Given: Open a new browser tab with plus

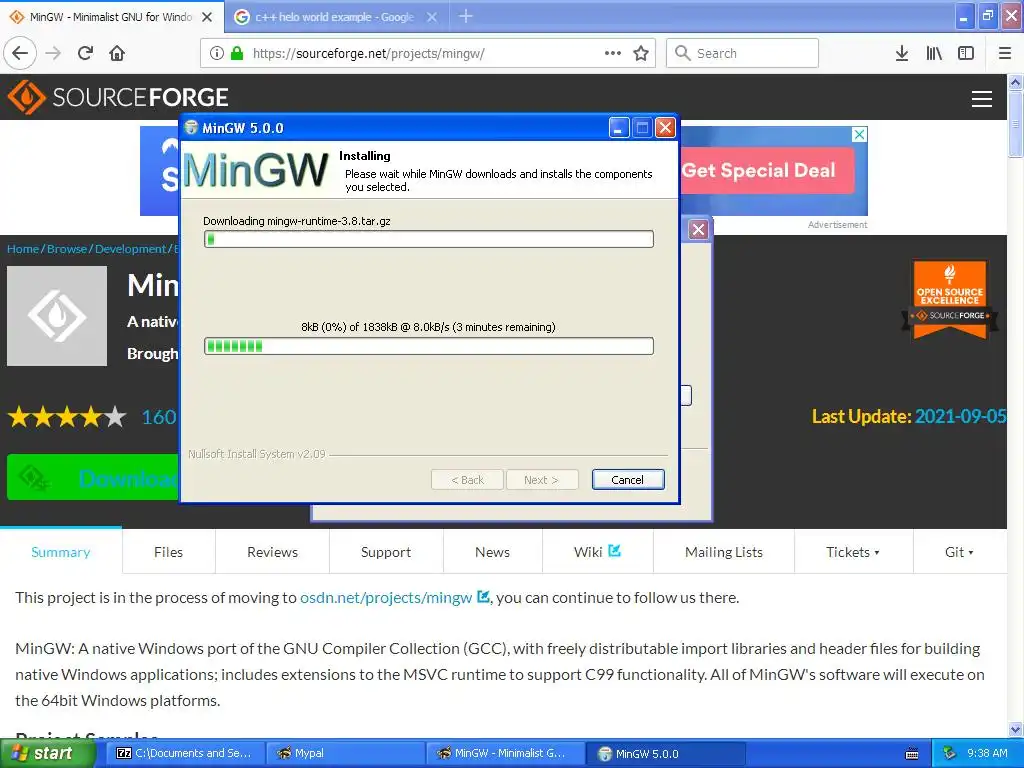Looking at the screenshot, I should click(x=466, y=16).
